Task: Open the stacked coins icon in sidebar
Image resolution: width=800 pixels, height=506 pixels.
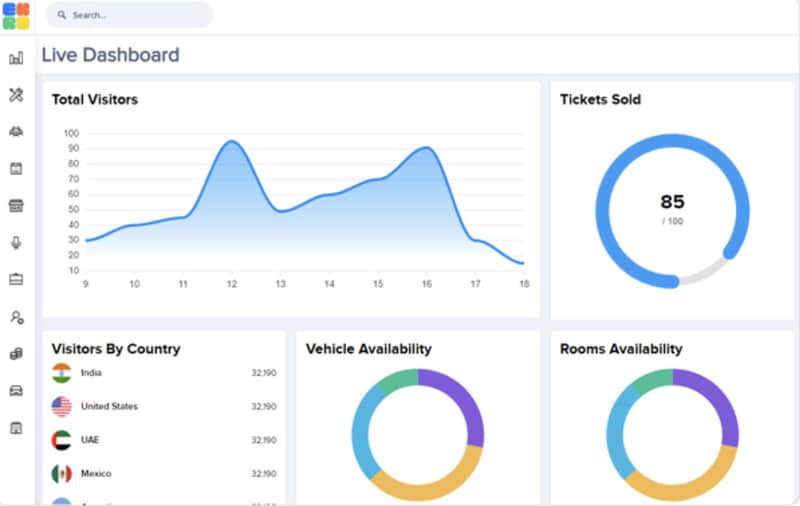Action: coord(16,354)
